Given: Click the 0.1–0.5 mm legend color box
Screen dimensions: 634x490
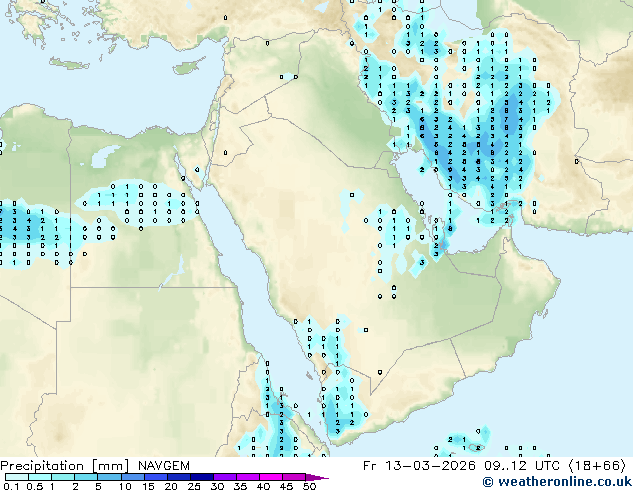Looking at the screenshot, I should [x=17, y=477].
